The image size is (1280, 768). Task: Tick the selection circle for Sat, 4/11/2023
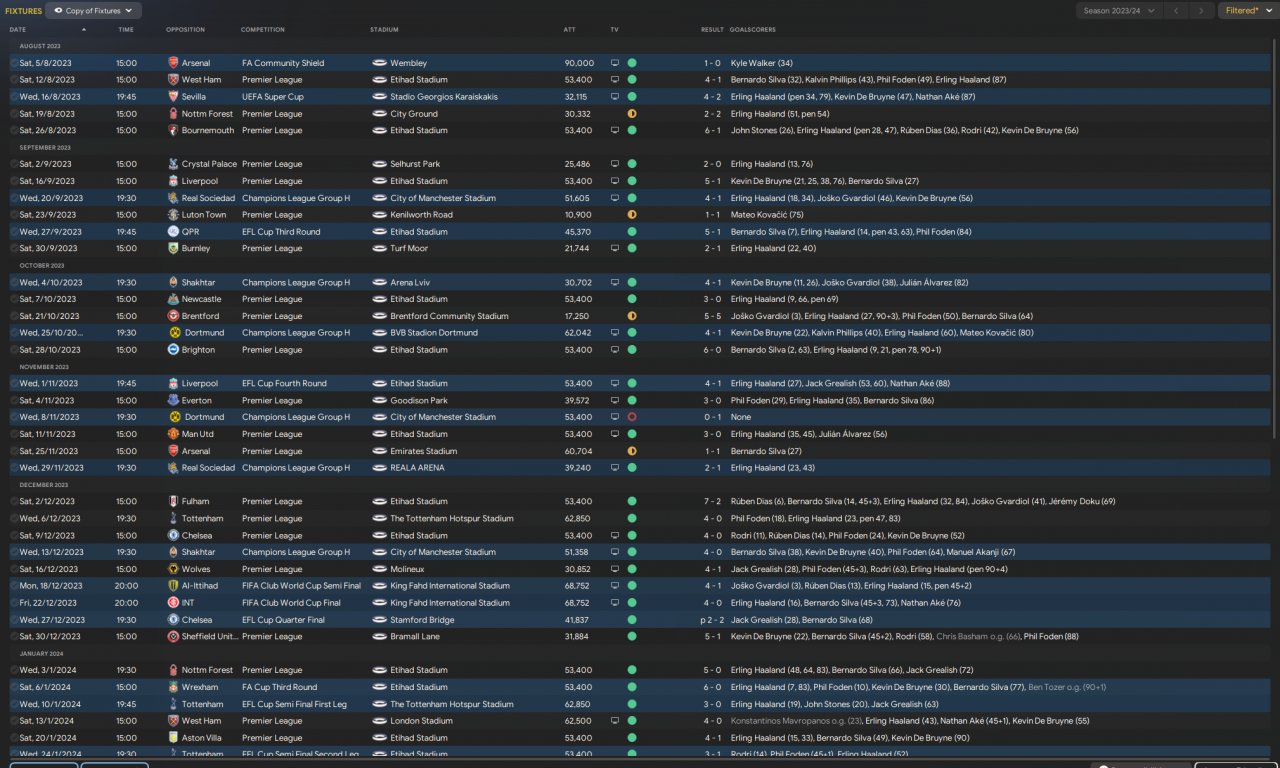coord(14,400)
